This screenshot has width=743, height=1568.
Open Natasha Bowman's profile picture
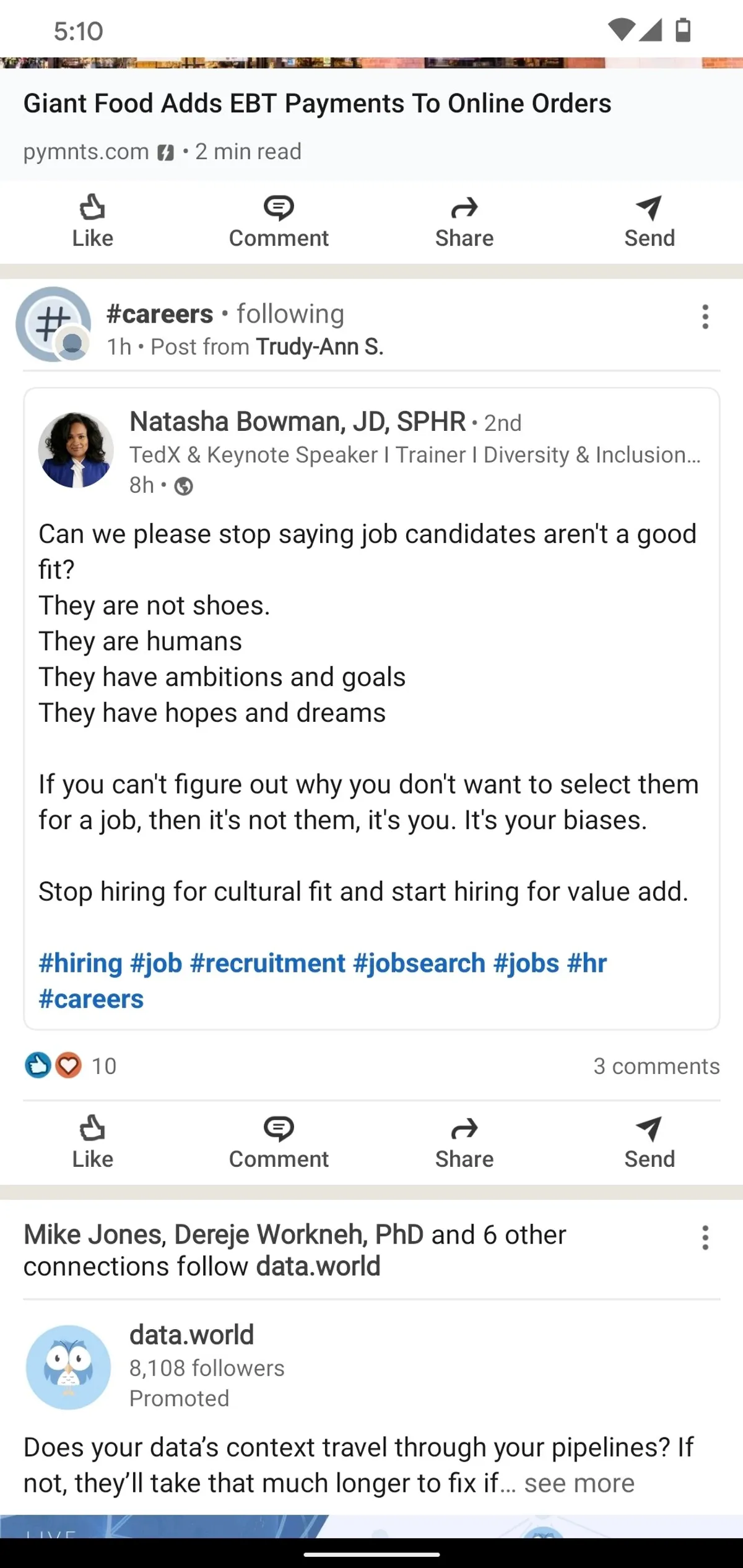[x=76, y=450]
